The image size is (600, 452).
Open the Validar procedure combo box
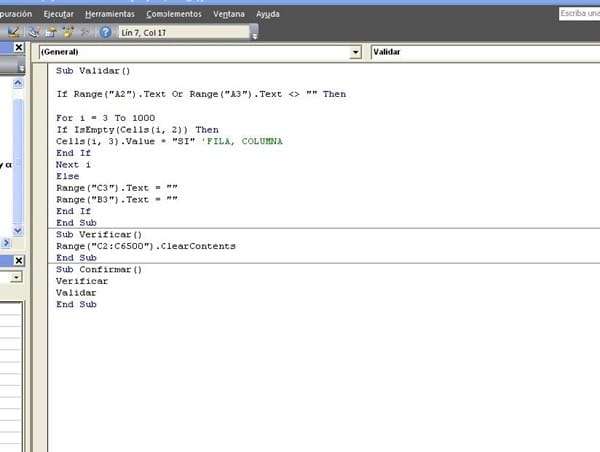pos(485,52)
